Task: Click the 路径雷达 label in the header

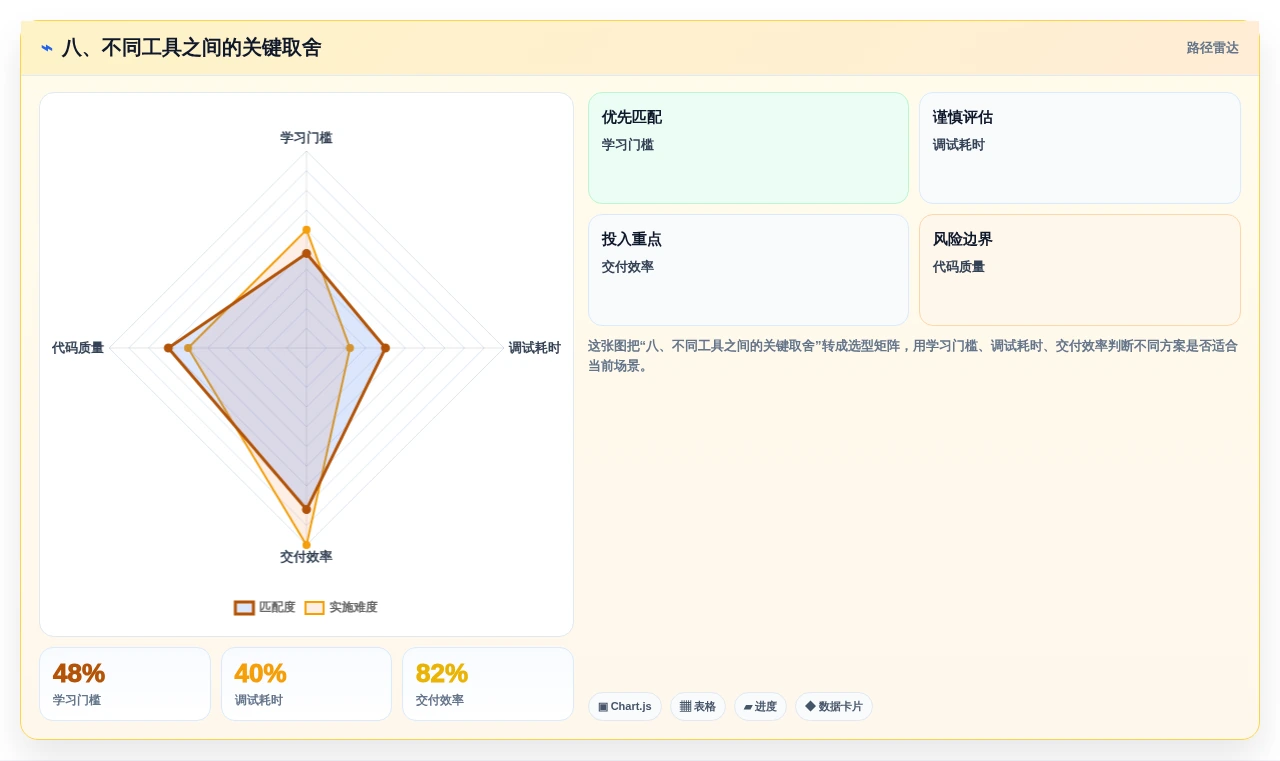Action: point(1212,48)
